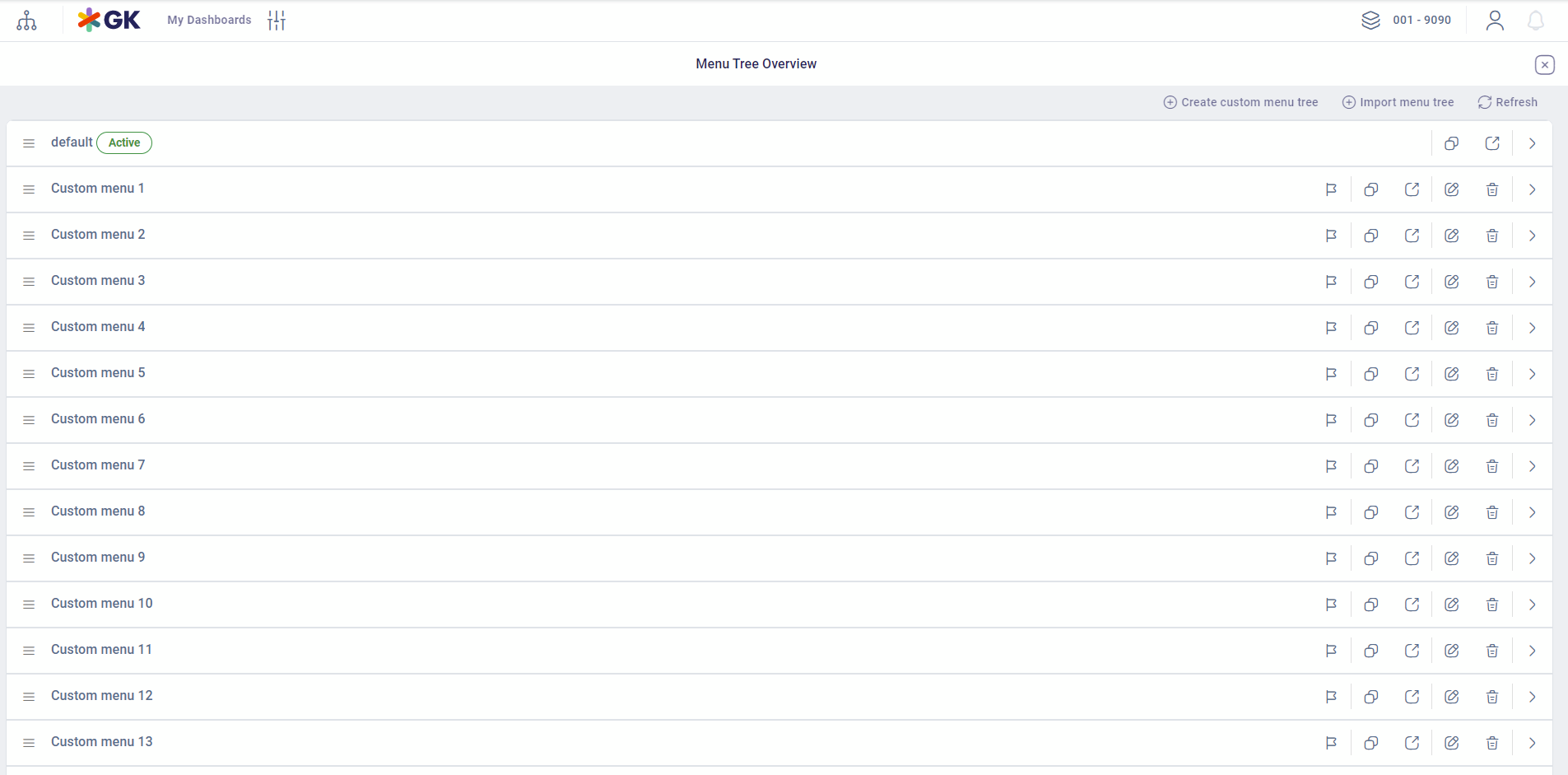Viewport: 1568px width, 775px height.
Task: Grab the drag handle of Custom menu 2
Action: [x=29, y=236]
